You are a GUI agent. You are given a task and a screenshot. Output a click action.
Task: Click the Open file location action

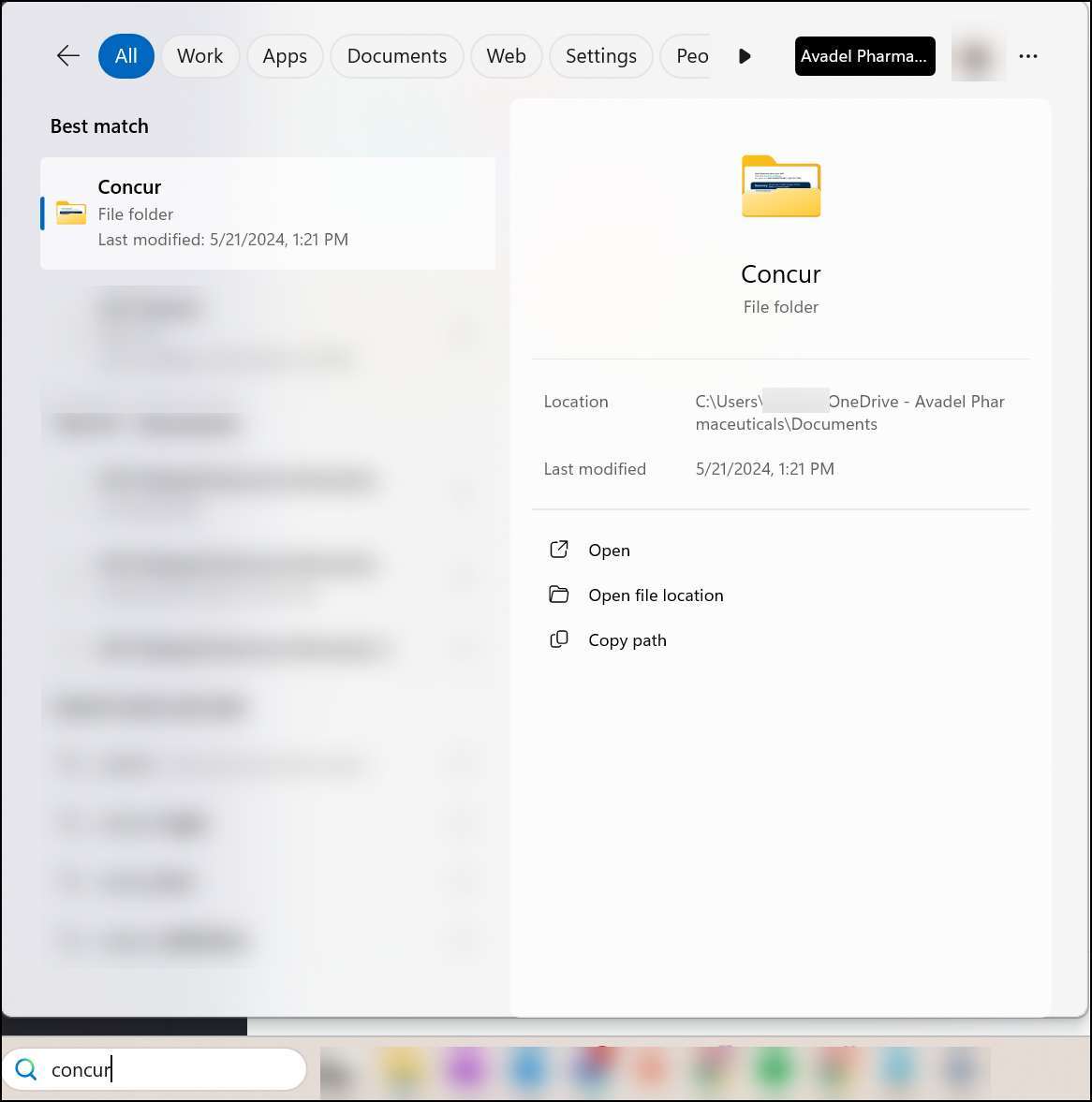[x=656, y=595]
